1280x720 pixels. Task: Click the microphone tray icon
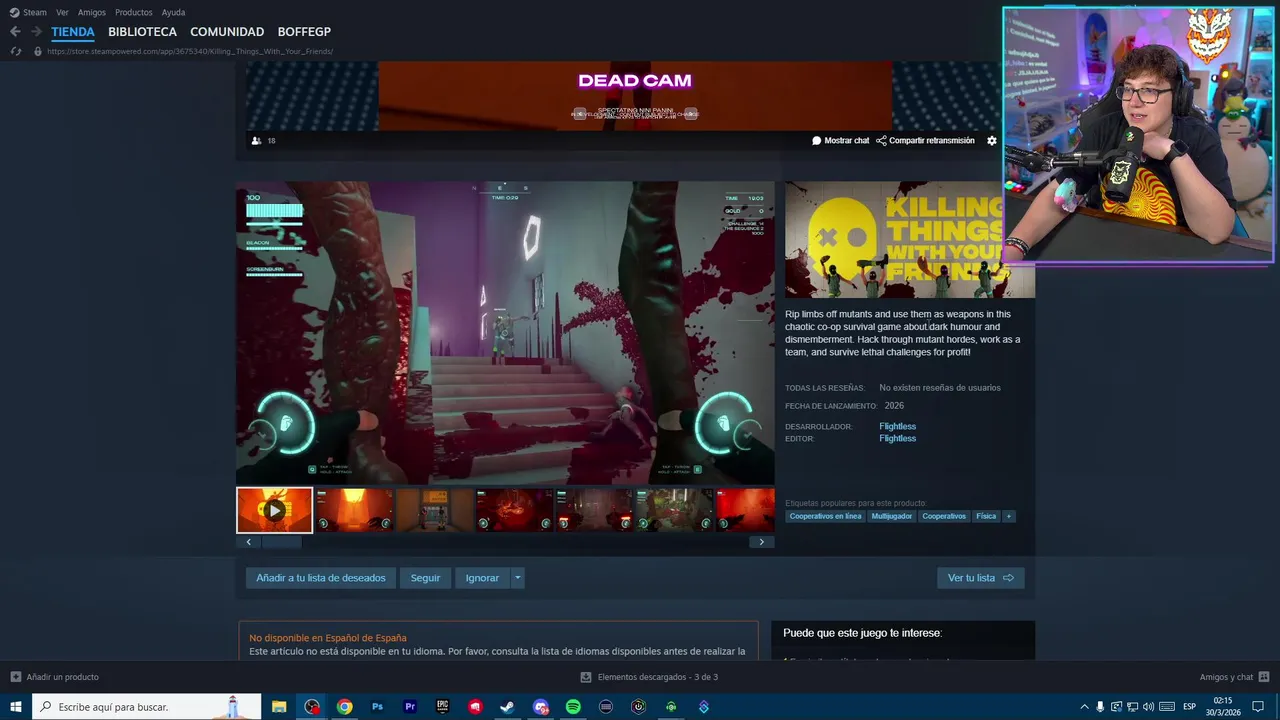(x=1100, y=707)
